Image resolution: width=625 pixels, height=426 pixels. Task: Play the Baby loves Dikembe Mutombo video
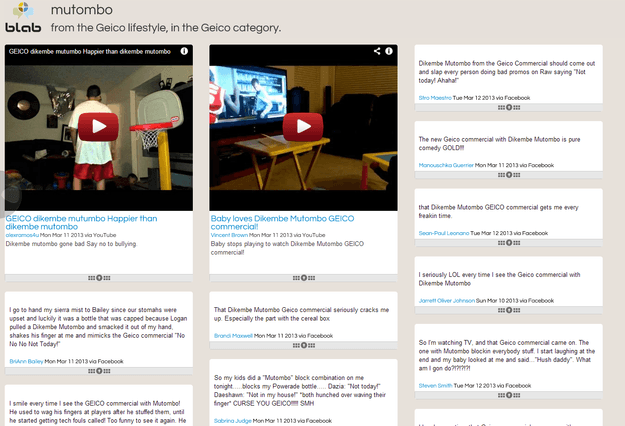pos(303,127)
